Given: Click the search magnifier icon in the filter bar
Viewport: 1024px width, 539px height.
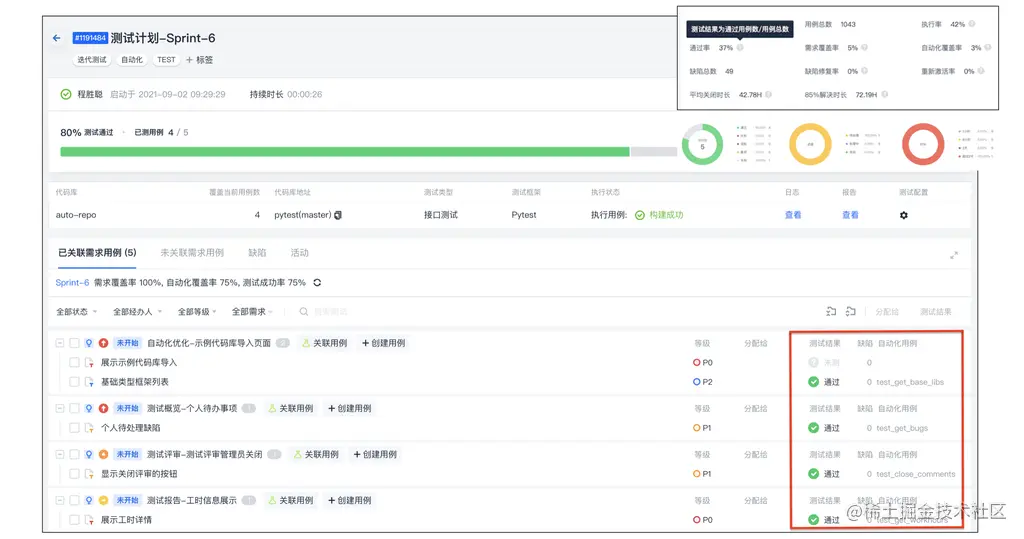Looking at the screenshot, I should [x=304, y=312].
